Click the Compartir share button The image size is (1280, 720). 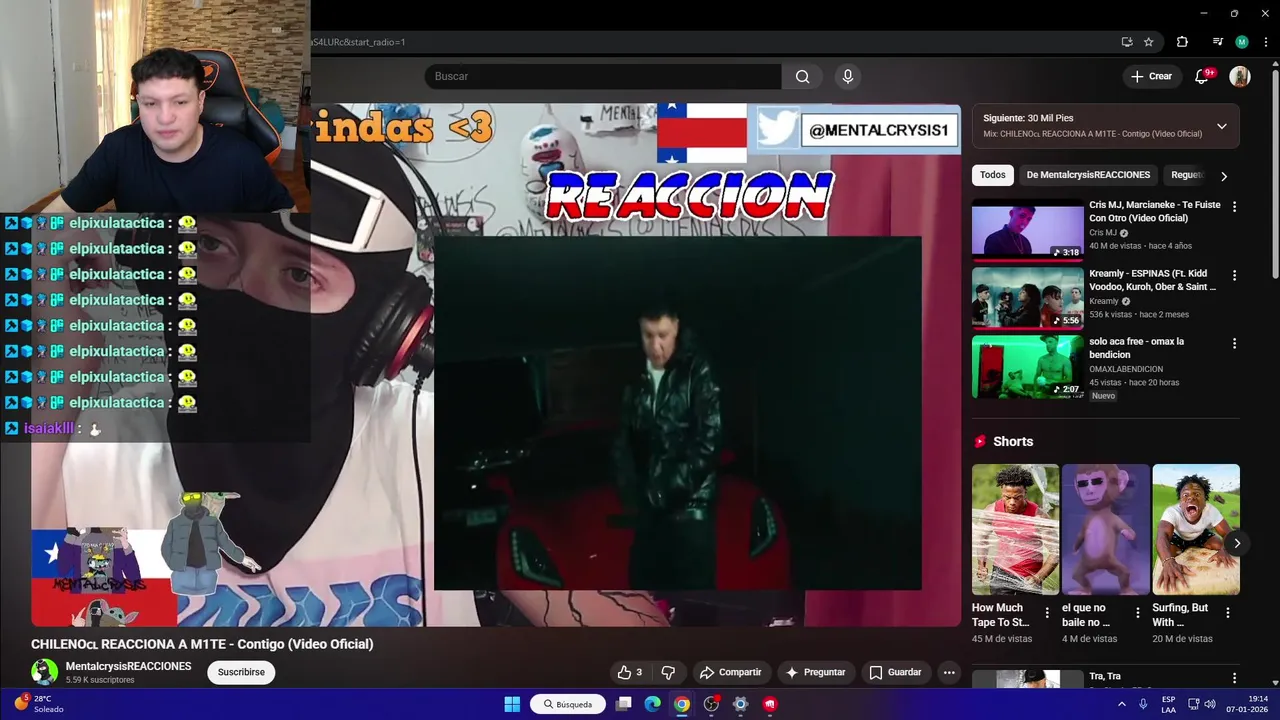point(730,672)
